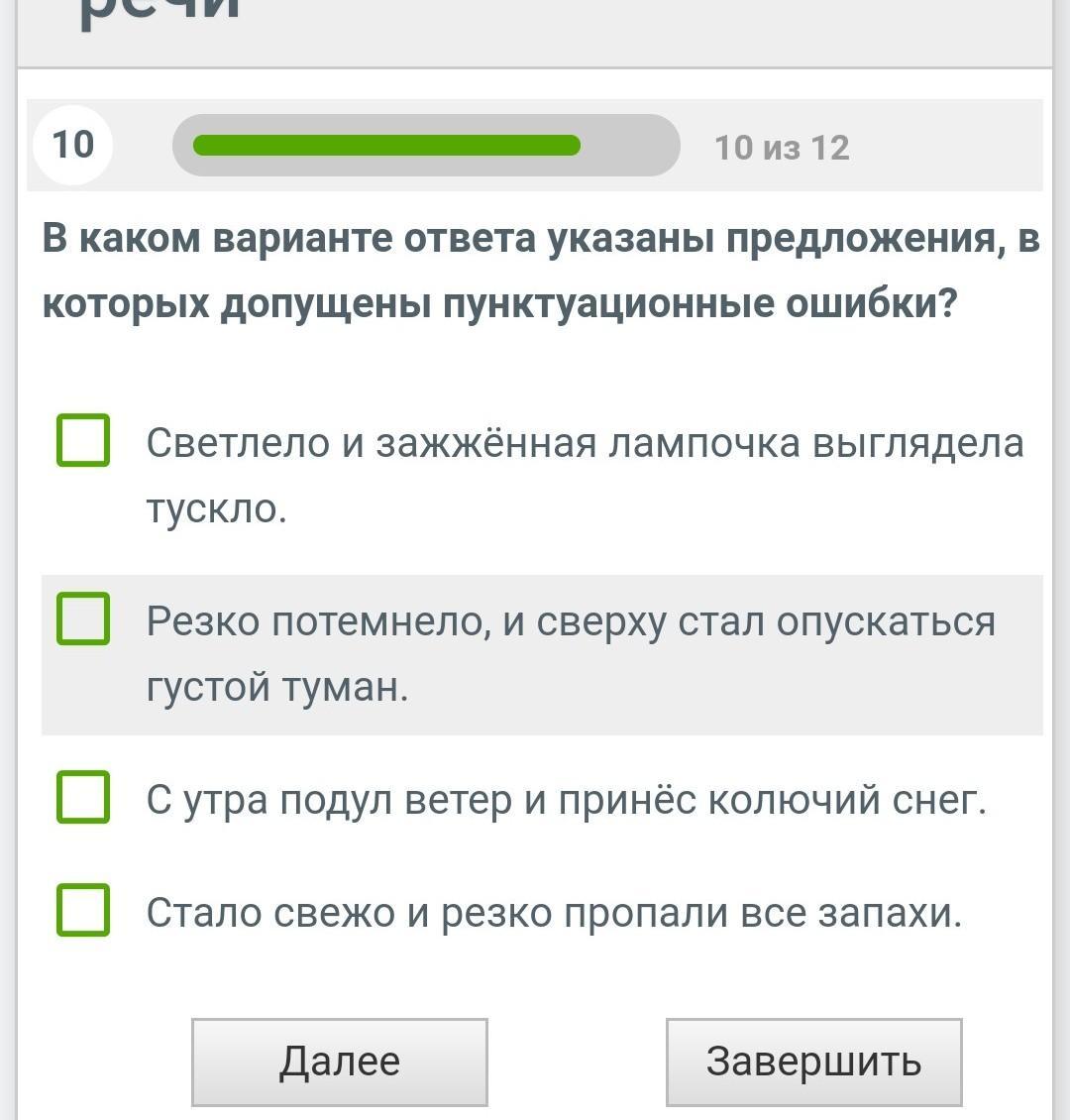Choose the answer text 'С утра подул ветер и принёс колючий снег'
The image size is (1070, 1120).
(566, 799)
